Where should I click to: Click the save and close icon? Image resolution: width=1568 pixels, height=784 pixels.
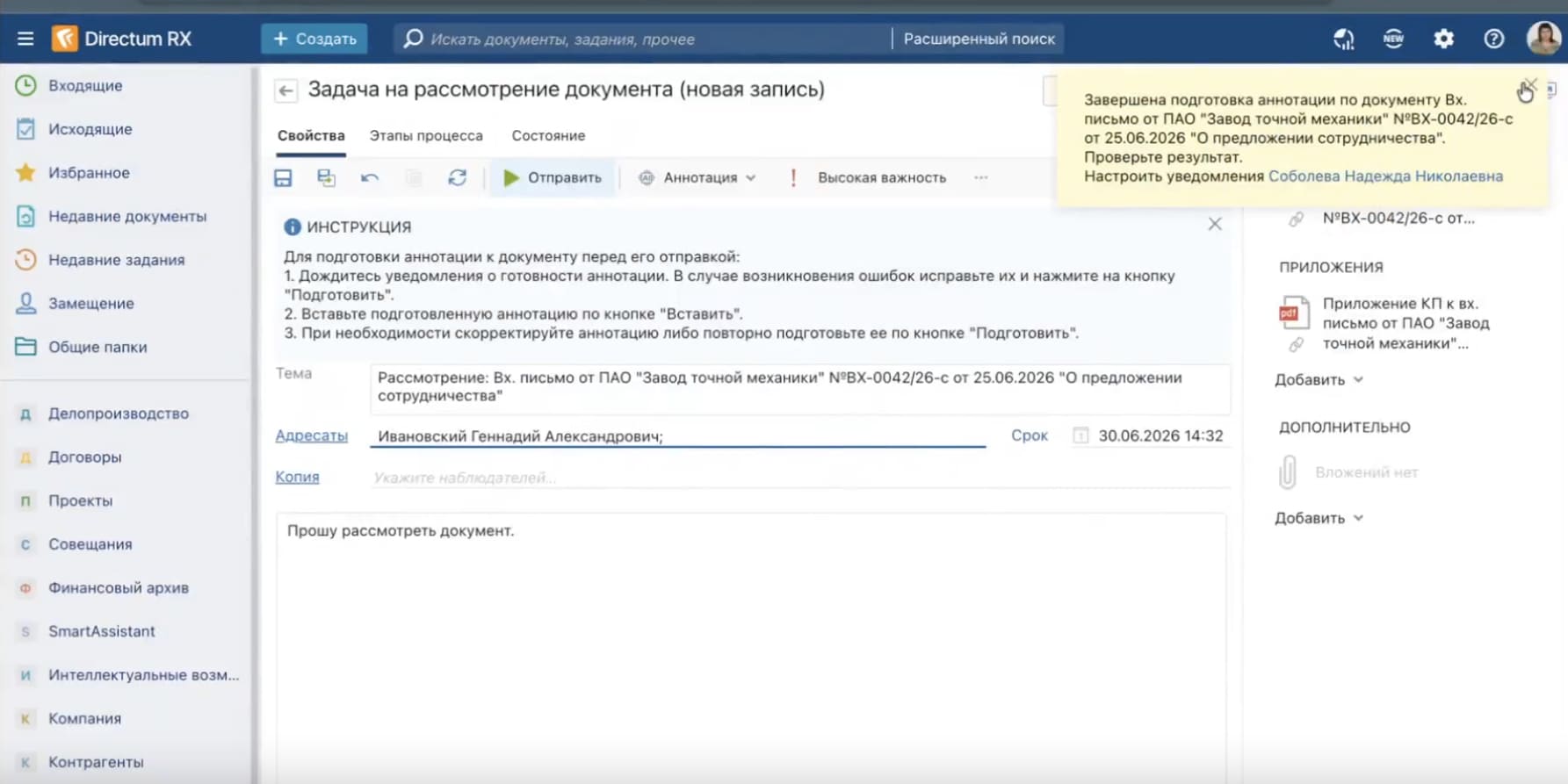point(326,178)
